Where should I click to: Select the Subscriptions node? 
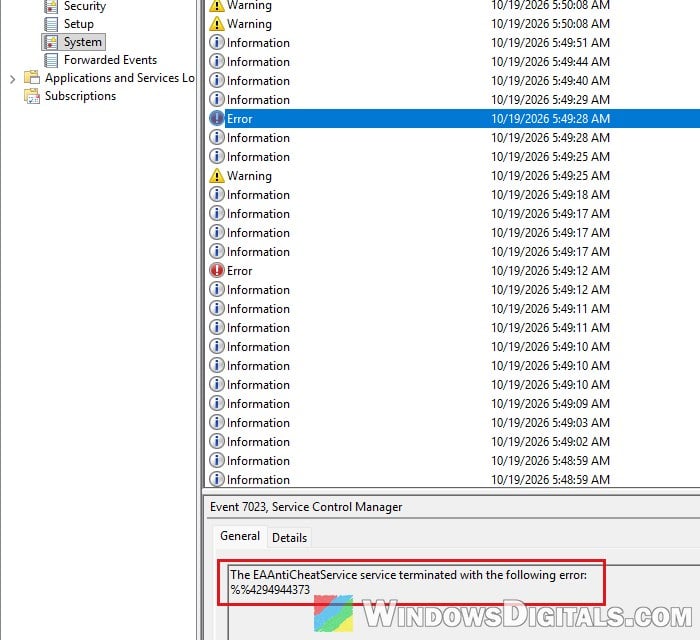[x=80, y=96]
